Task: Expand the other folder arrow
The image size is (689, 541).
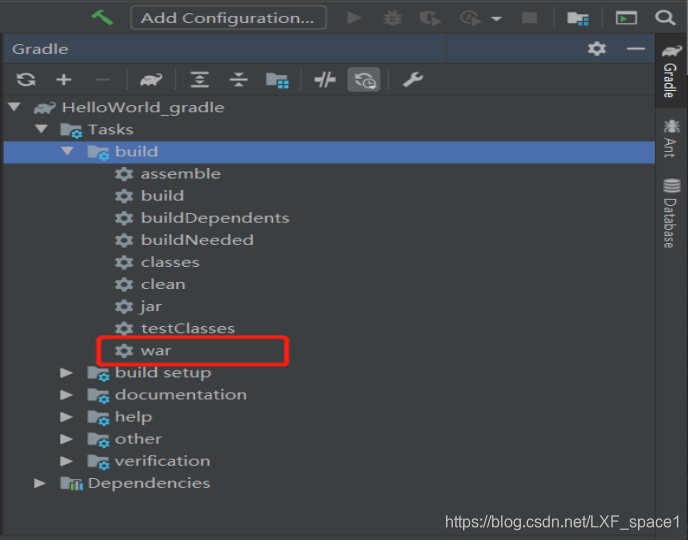Action: 66,439
